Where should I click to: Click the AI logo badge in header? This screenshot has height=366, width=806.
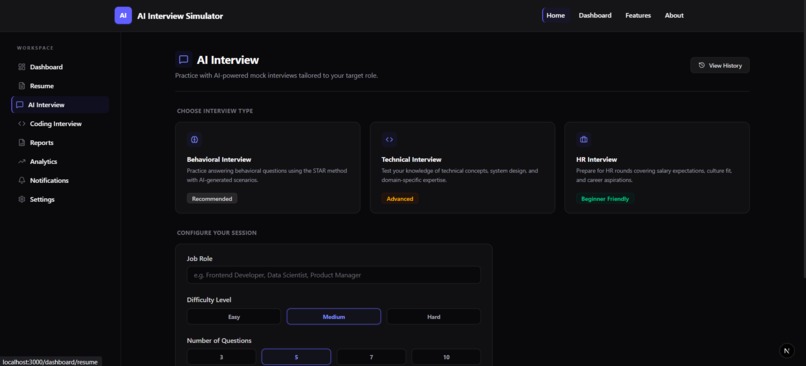(123, 15)
